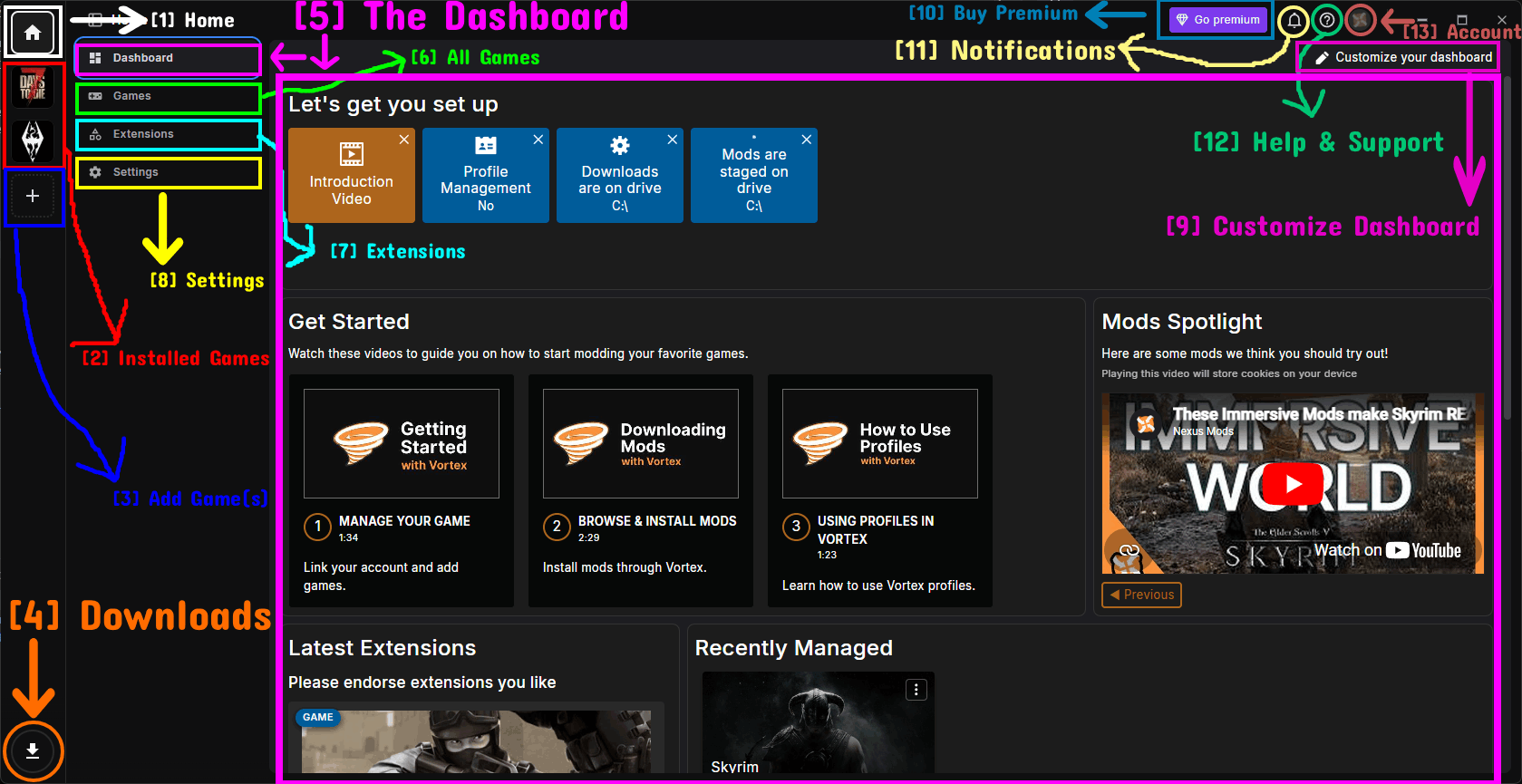Dismiss the Introduction Video card
The width and height of the screenshot is (1522, 784).
click(x=404, y=140)
